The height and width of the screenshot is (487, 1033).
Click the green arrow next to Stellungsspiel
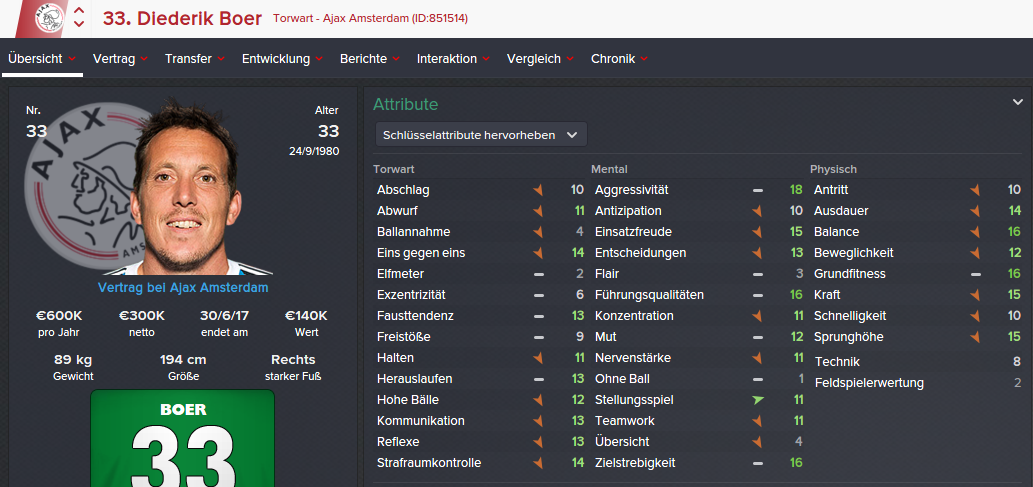(x=757, y=400)
